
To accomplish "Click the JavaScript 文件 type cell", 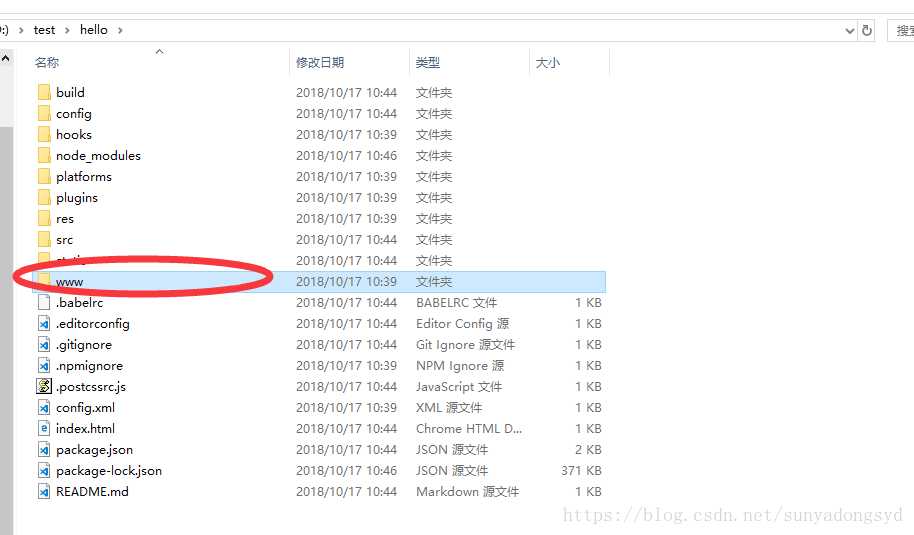I will point(459,386).
